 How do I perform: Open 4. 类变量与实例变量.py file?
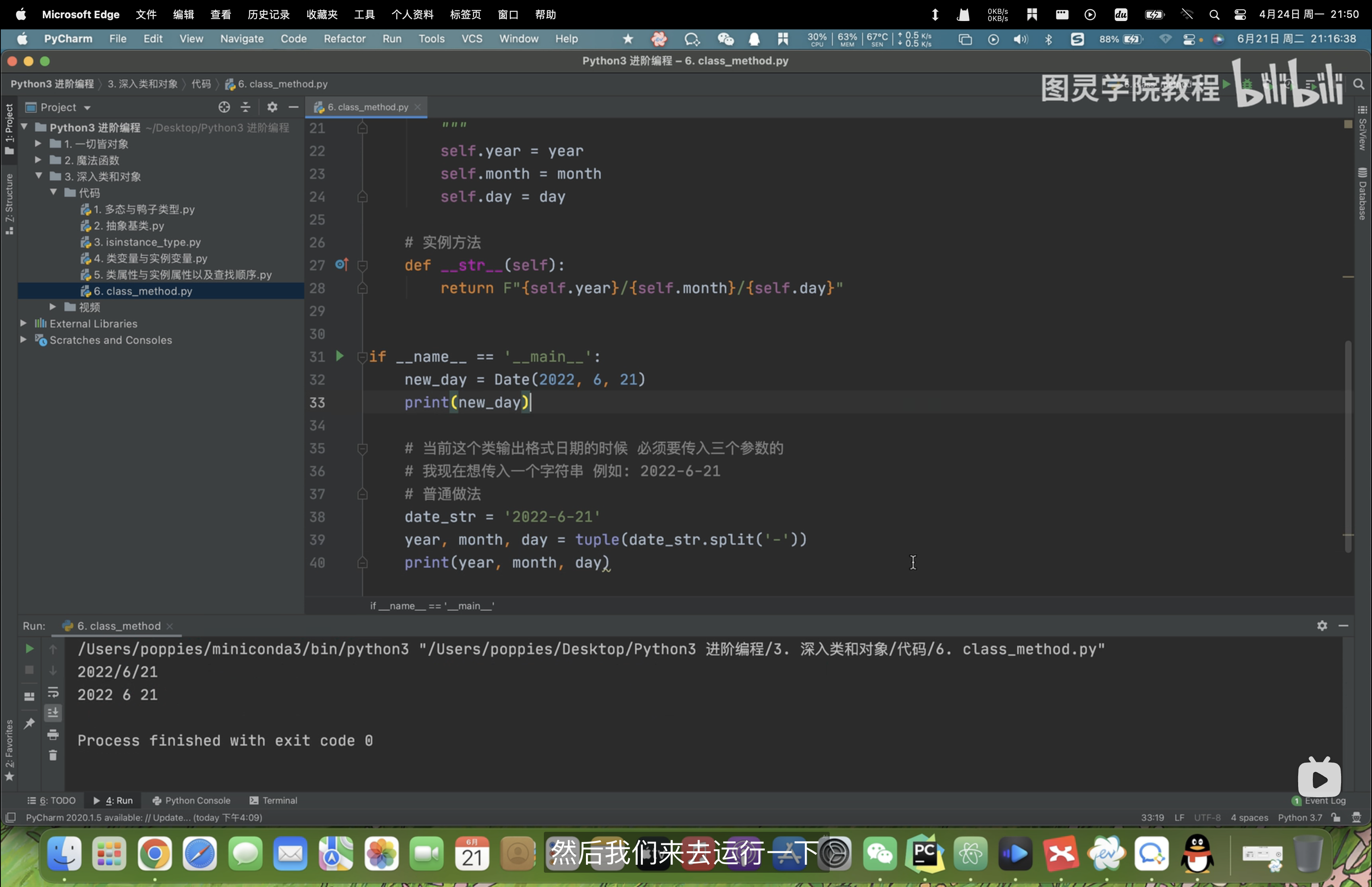(x=144, y=258)
